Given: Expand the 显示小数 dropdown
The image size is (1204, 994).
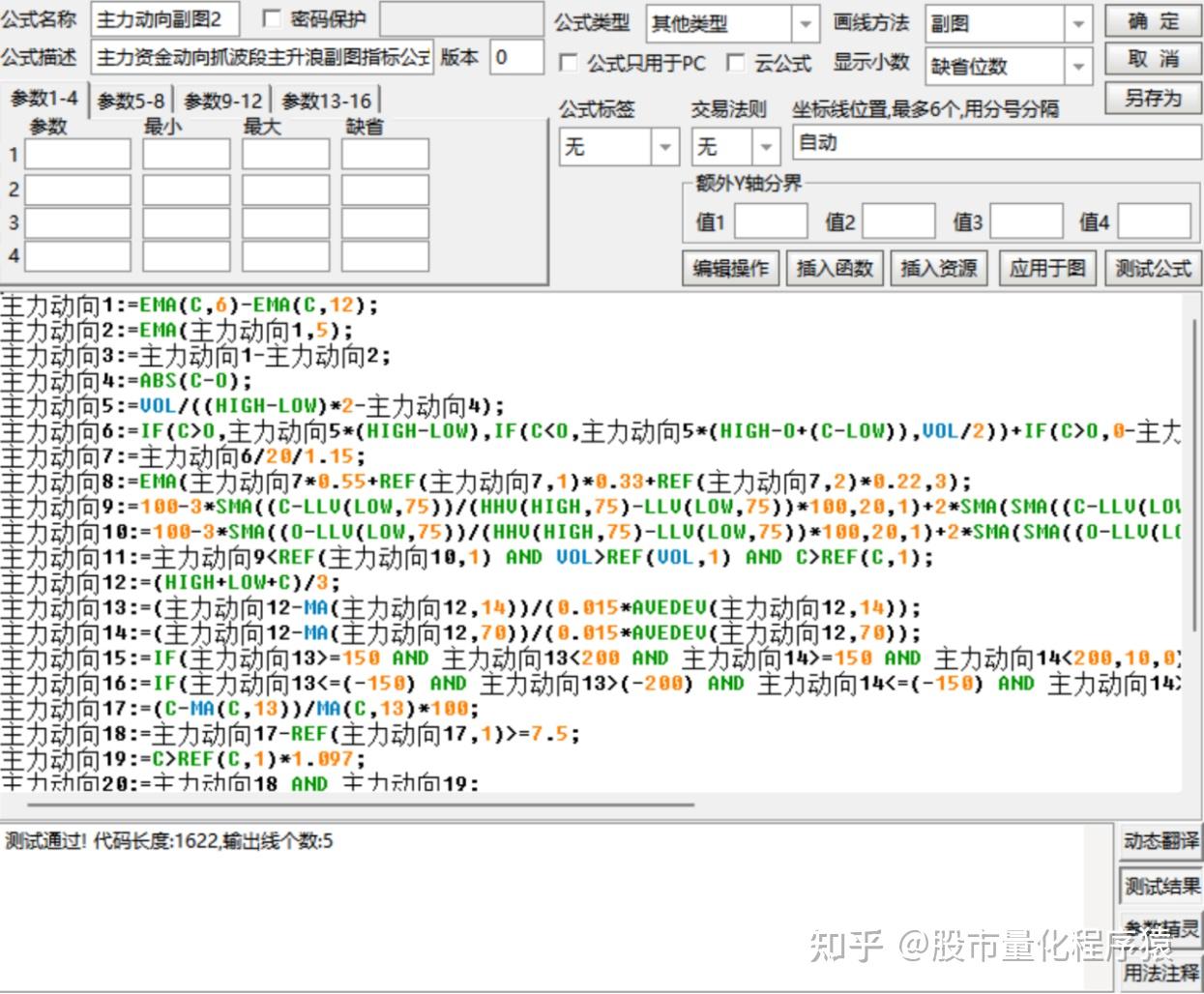Looking at the screenshot, I should [1008, 66].
